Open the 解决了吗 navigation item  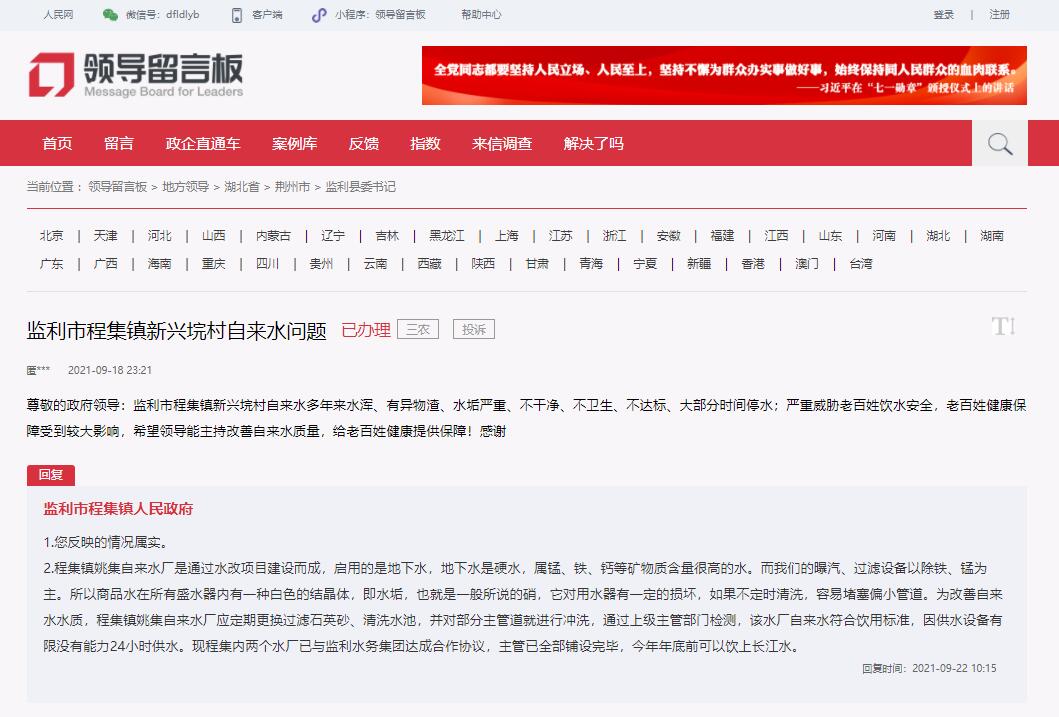pos(593,143)
